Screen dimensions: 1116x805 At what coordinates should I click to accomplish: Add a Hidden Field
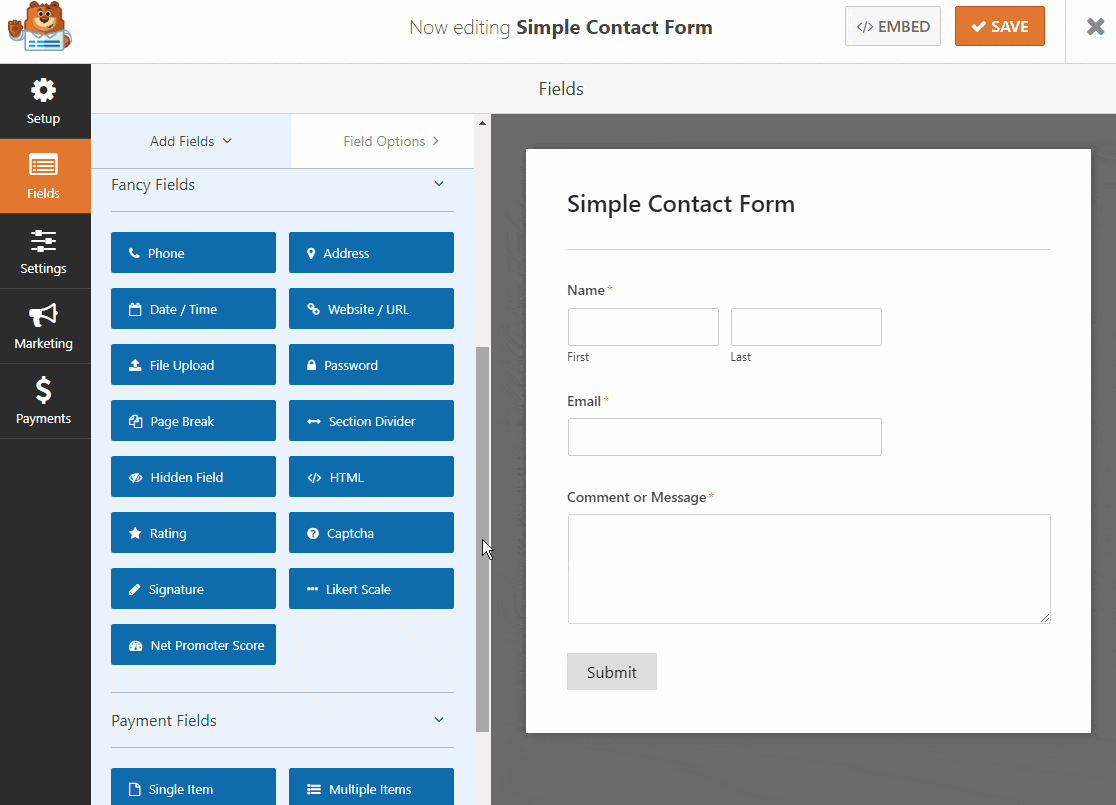click(x=193, y=477)
